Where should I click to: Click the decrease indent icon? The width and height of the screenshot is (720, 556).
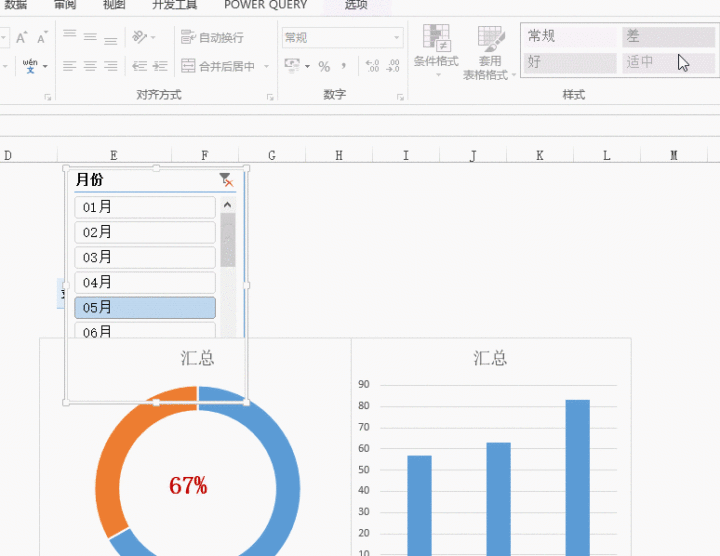coord(139,67)
